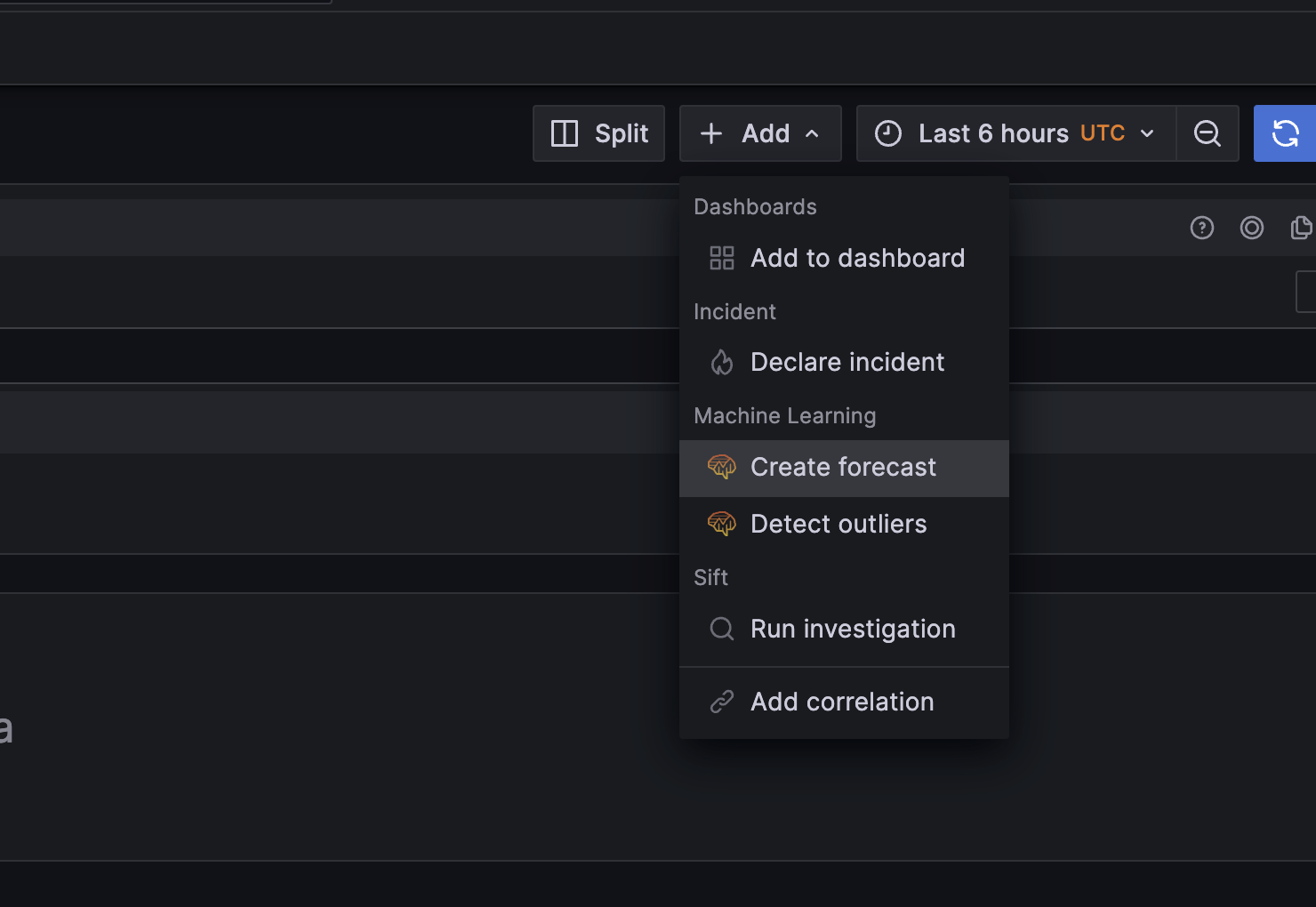1316x907 pixels.
Task: Click the duplicate query copy icon
Action: (1301, 229)
